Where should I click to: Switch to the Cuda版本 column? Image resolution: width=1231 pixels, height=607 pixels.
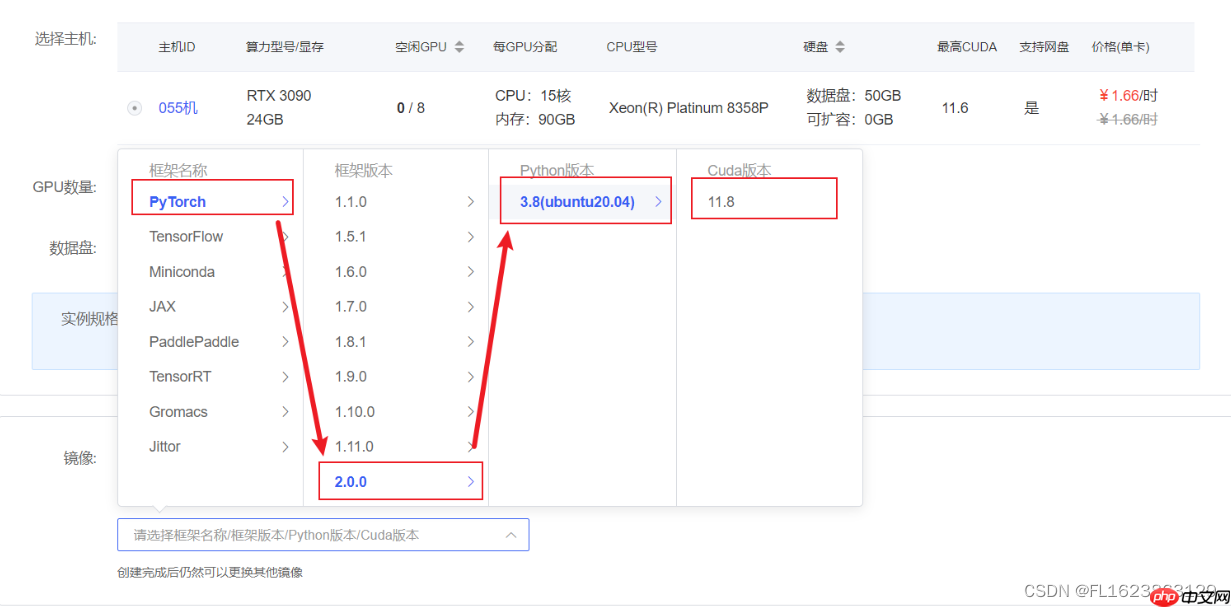pyautogui.click(x=739, y=170)
